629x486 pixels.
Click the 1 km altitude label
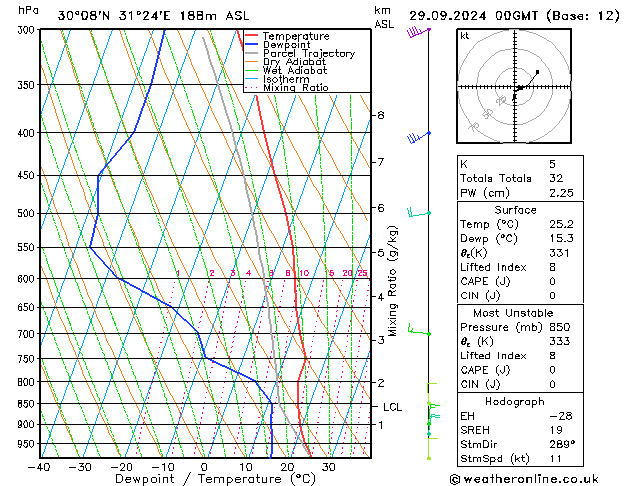[381, 425]
